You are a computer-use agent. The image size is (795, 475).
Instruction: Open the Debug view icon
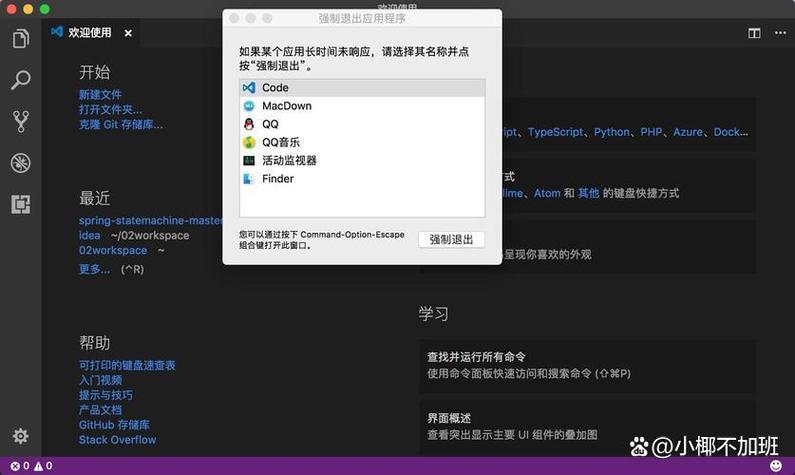(20, 163)
